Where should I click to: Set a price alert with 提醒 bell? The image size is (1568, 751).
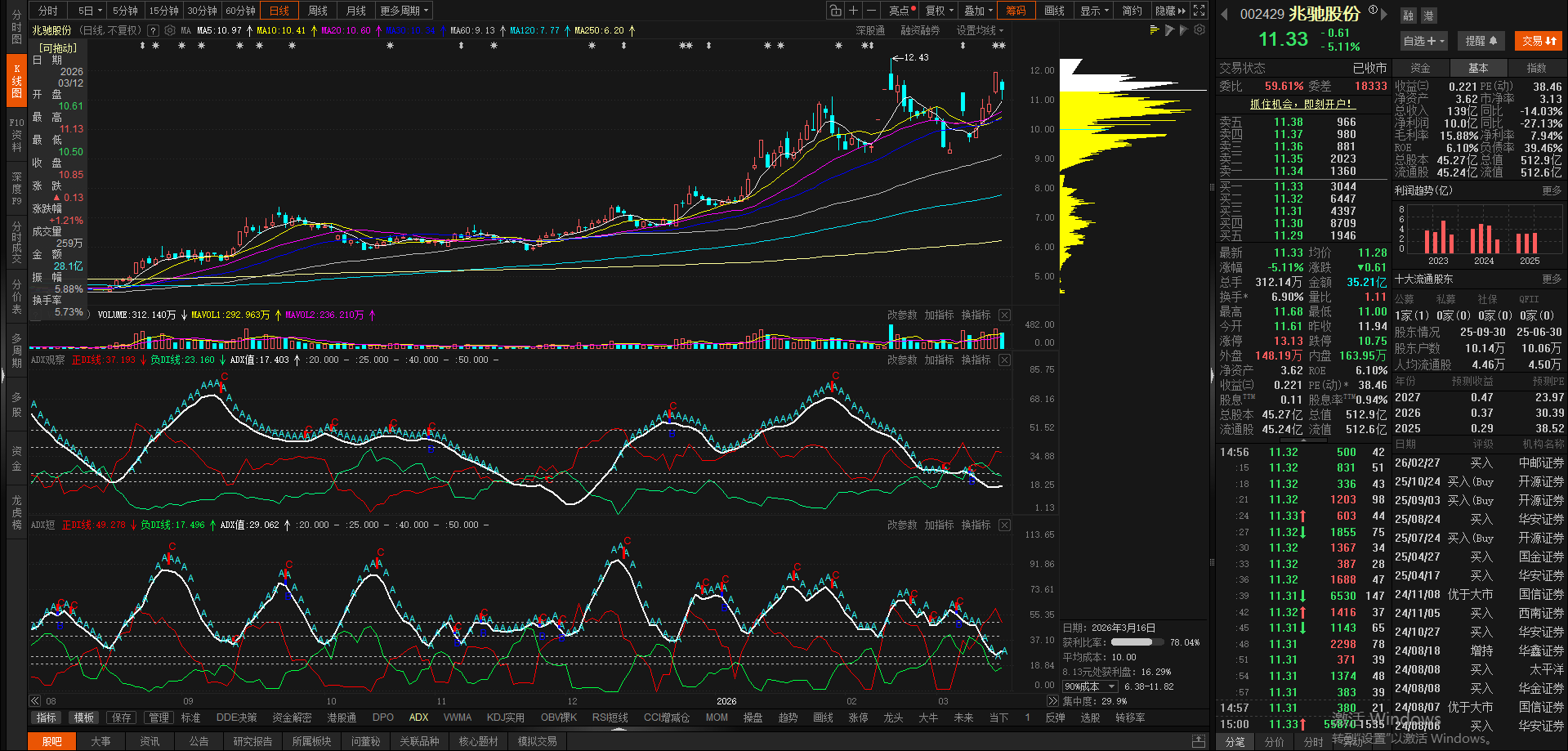click(1481, 41)
